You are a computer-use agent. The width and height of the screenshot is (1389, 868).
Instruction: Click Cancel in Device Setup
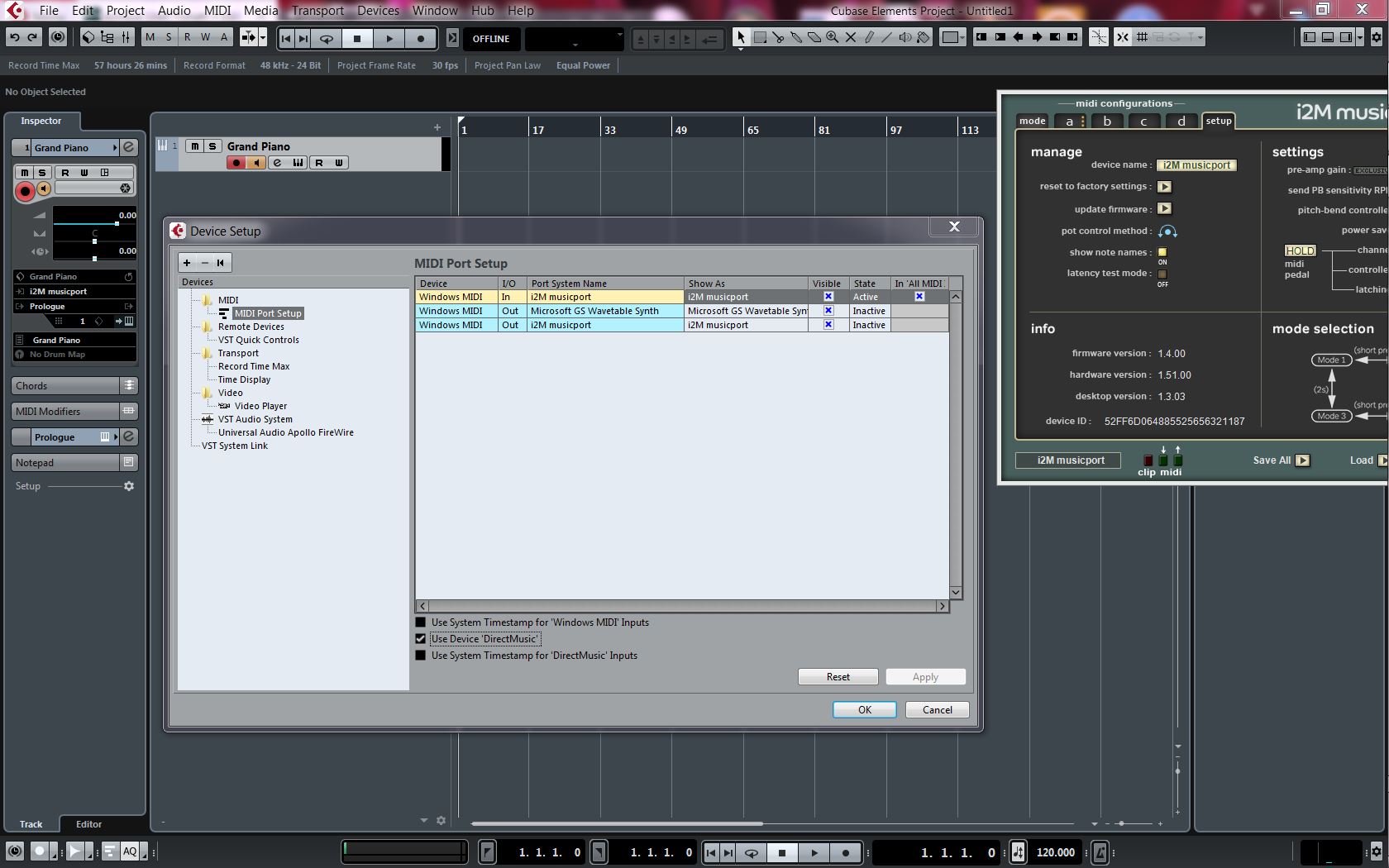click(x=938, y=710)
